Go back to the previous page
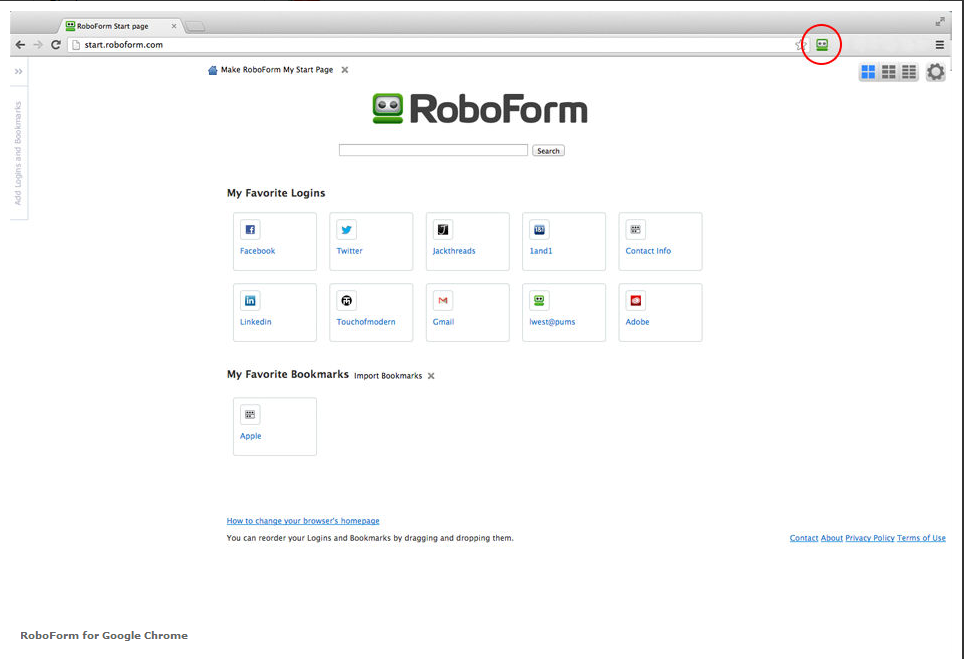 [x=20, y=44]
